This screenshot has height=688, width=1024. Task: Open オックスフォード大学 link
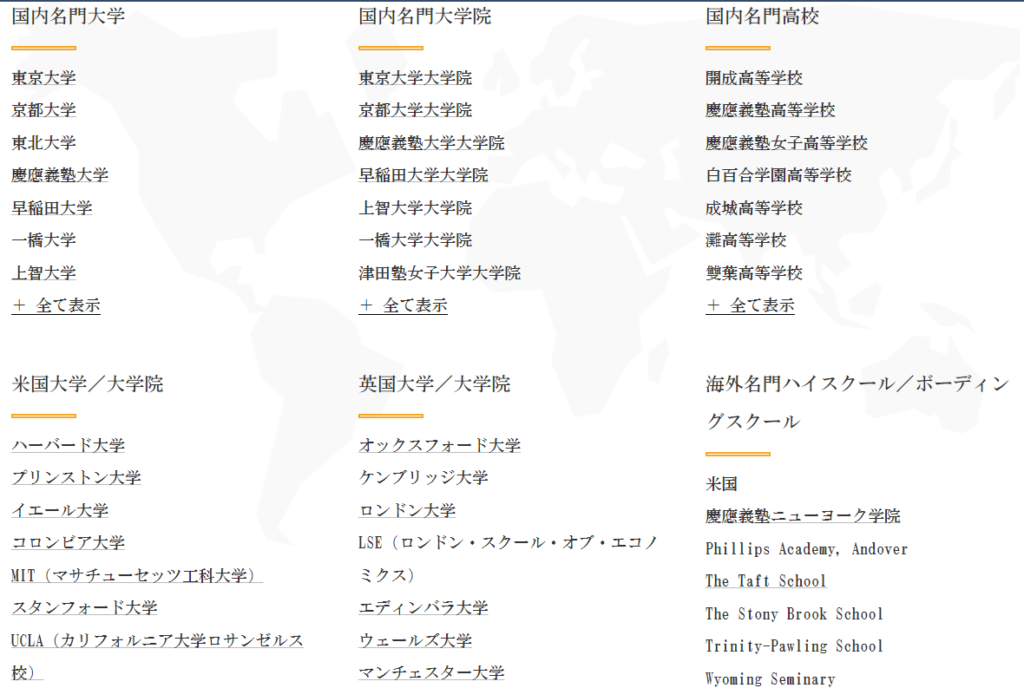click(440, 445)
